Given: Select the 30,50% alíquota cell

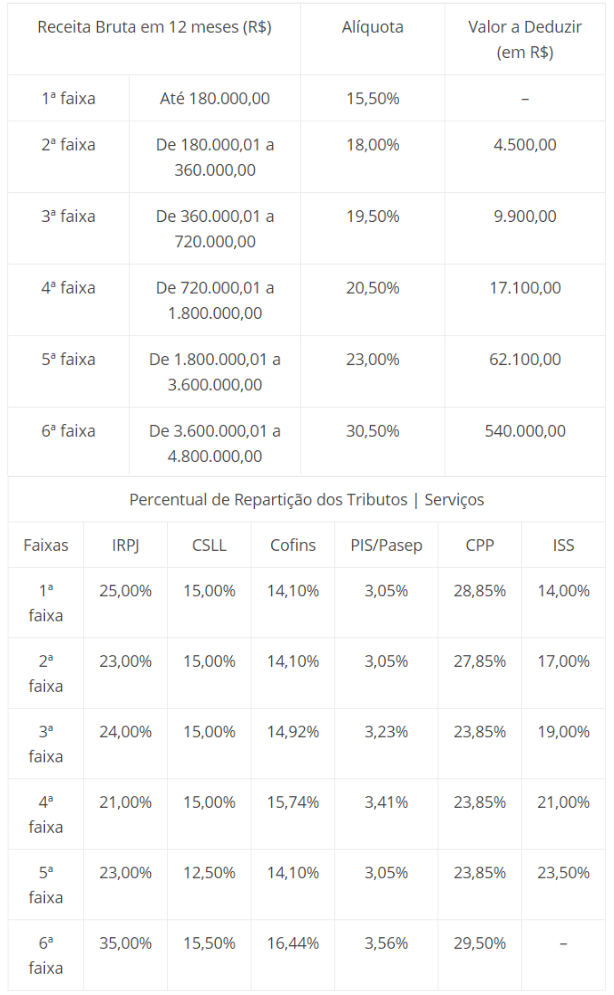Looking at the screenshot, I should (372, 431).
